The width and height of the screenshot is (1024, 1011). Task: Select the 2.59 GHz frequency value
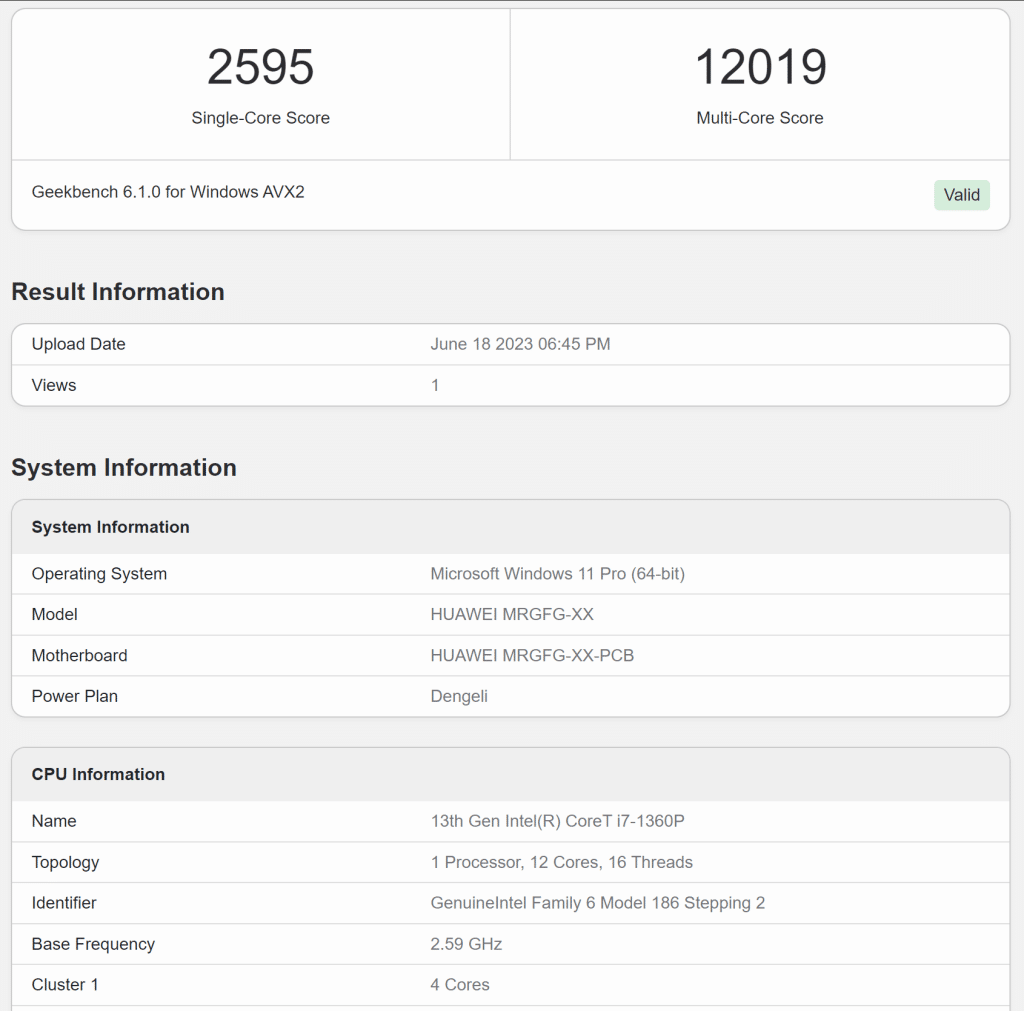point(466,944)
